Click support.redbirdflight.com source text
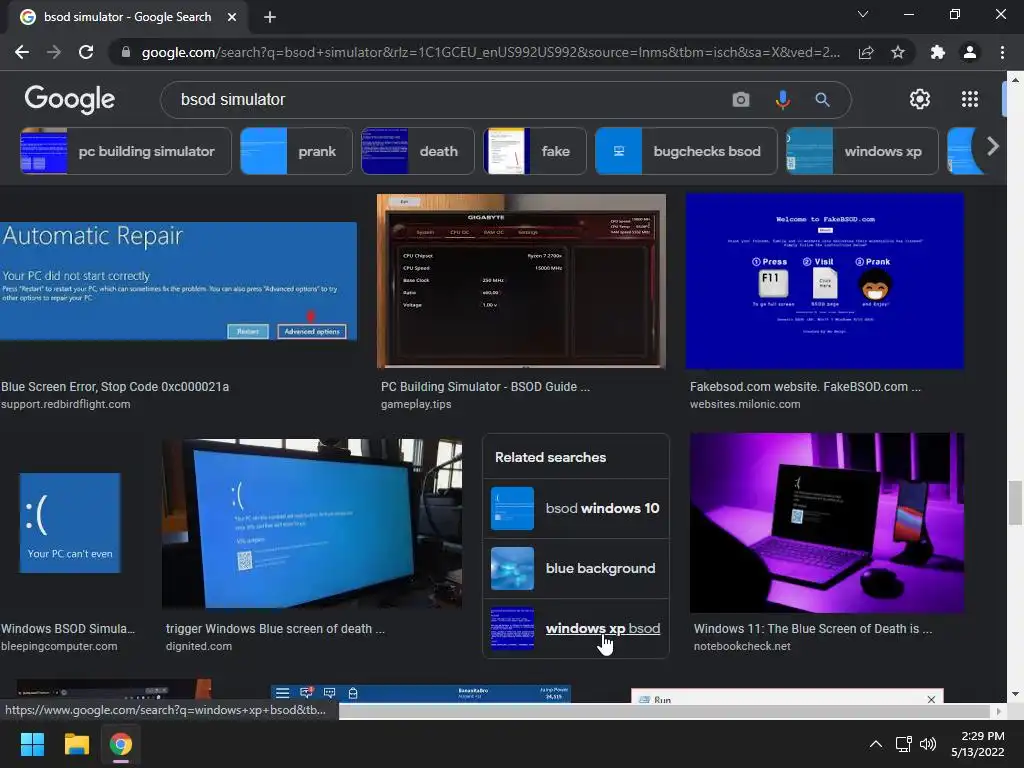Image resolution: width=1024 pixels, height=768 pixels. [x=65, y=404]
